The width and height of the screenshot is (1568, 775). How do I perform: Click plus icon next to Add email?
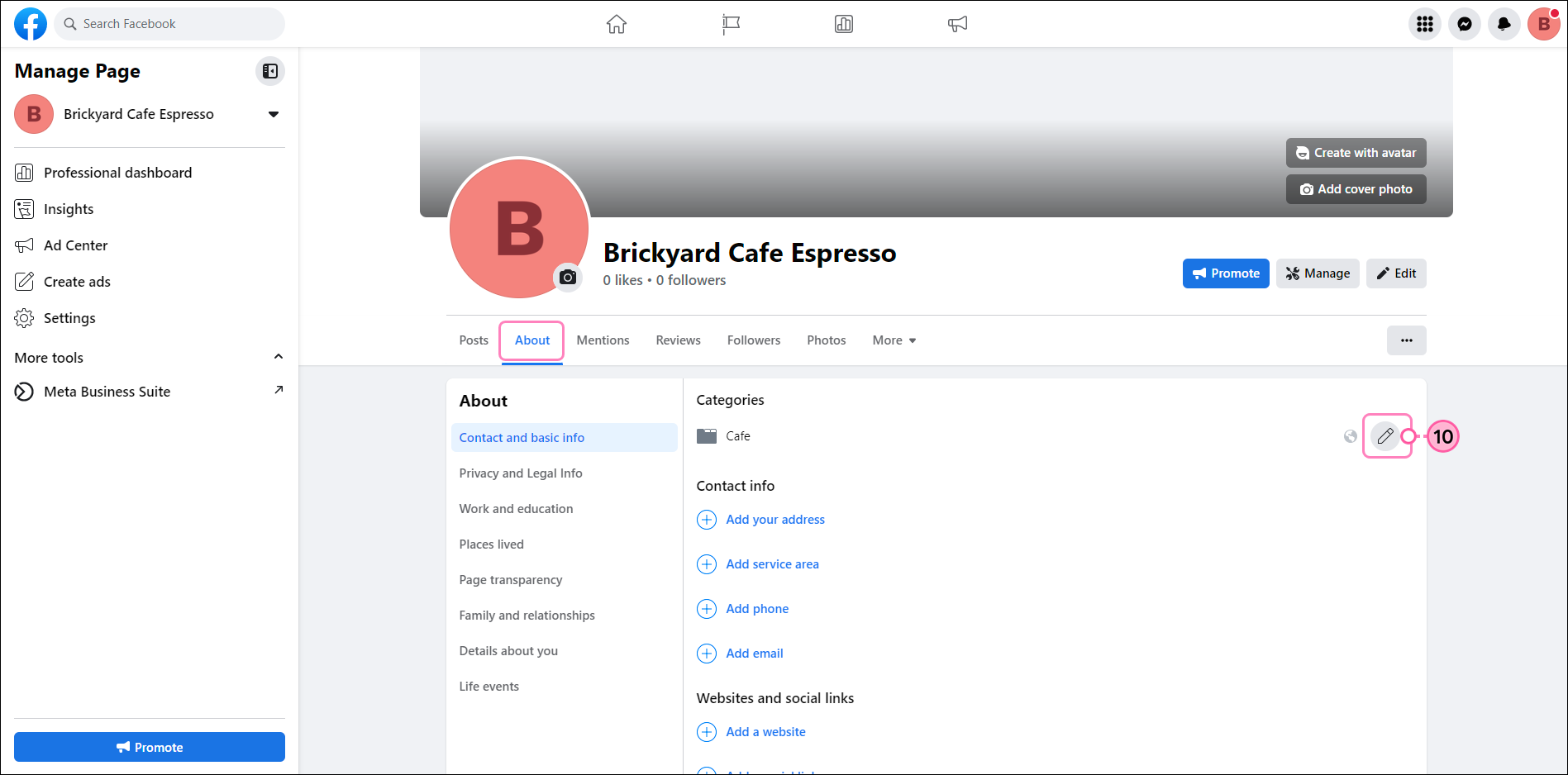(x=707, y=654)
